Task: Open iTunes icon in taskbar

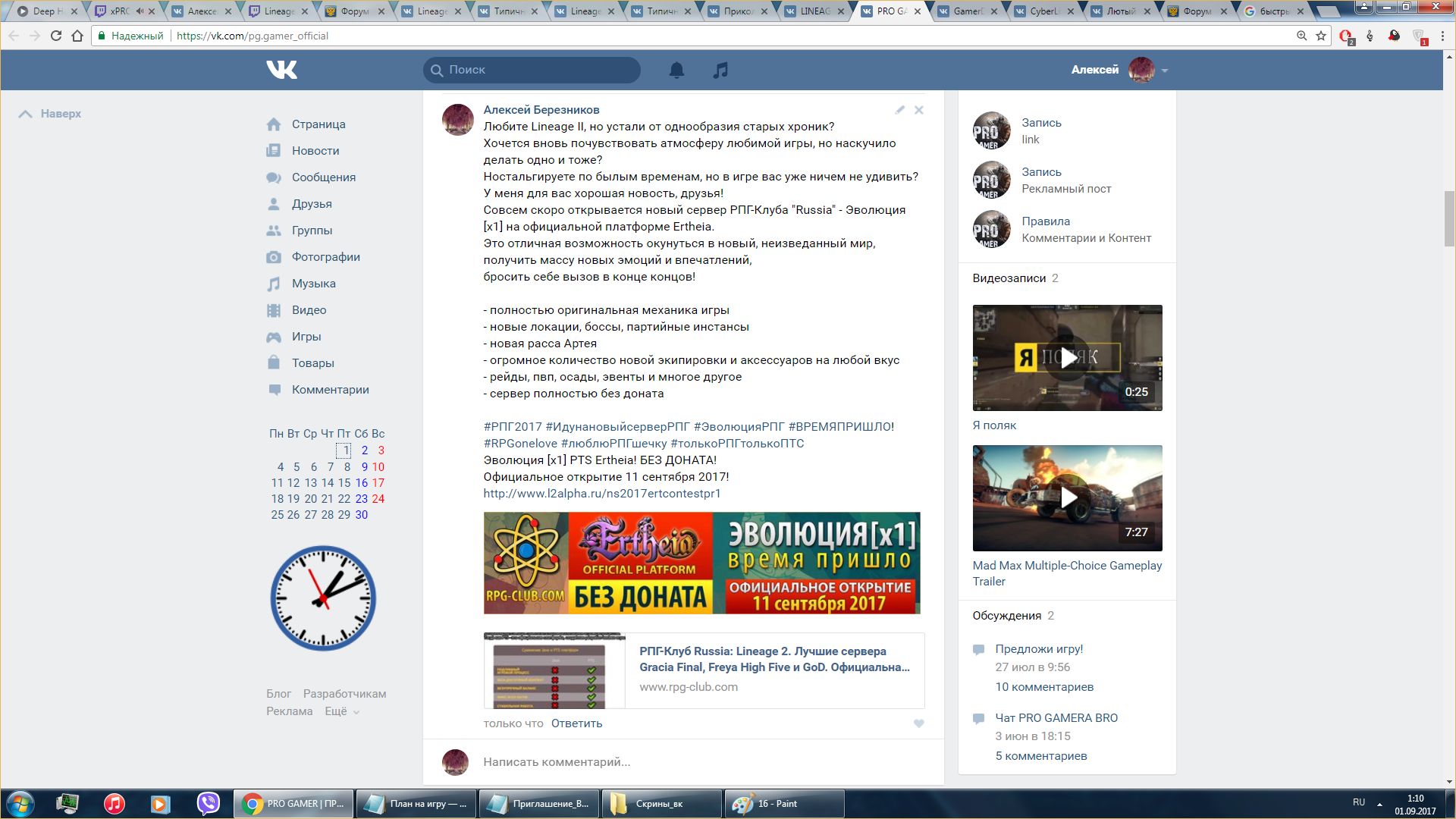Action: coord(115,804)
